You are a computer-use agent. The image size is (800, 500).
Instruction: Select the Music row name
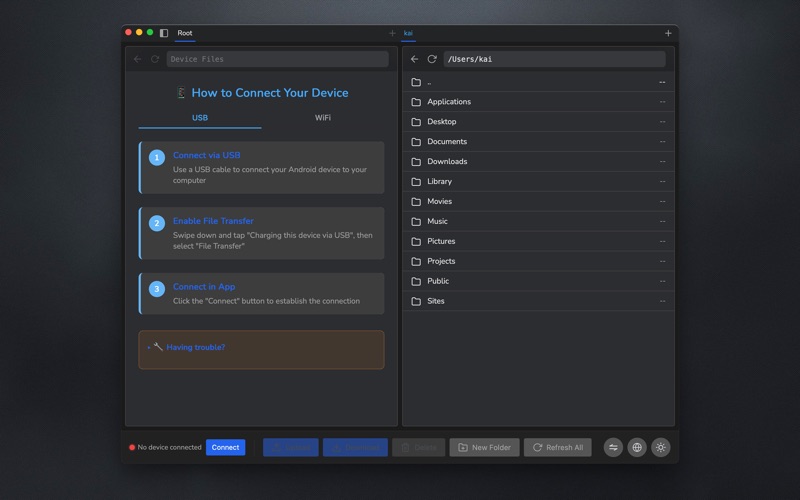[437, 221]
